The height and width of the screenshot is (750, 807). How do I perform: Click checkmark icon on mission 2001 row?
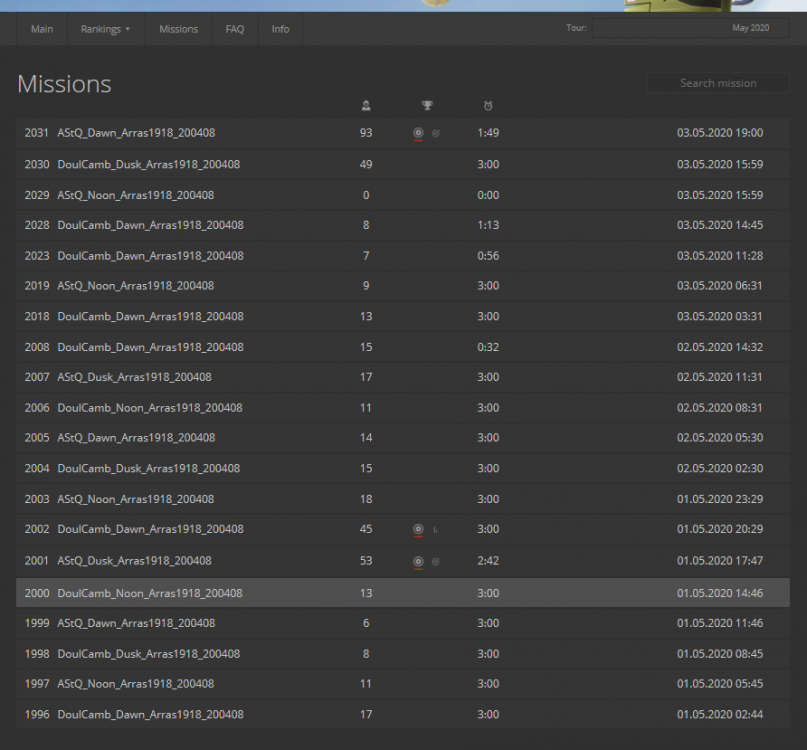point(436,562)
